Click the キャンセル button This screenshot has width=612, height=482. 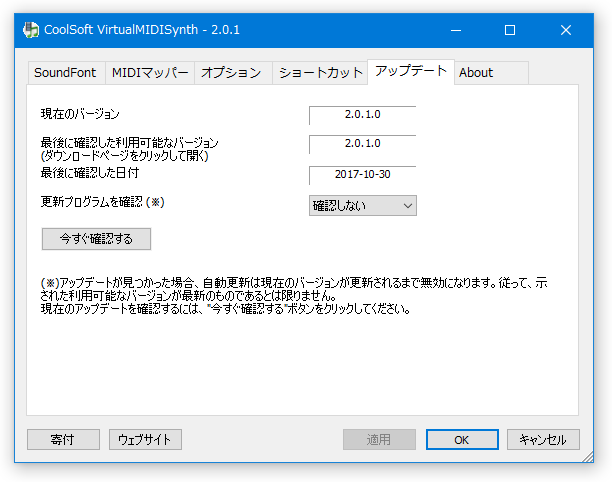pyautogui.click(x=543, y=439)
